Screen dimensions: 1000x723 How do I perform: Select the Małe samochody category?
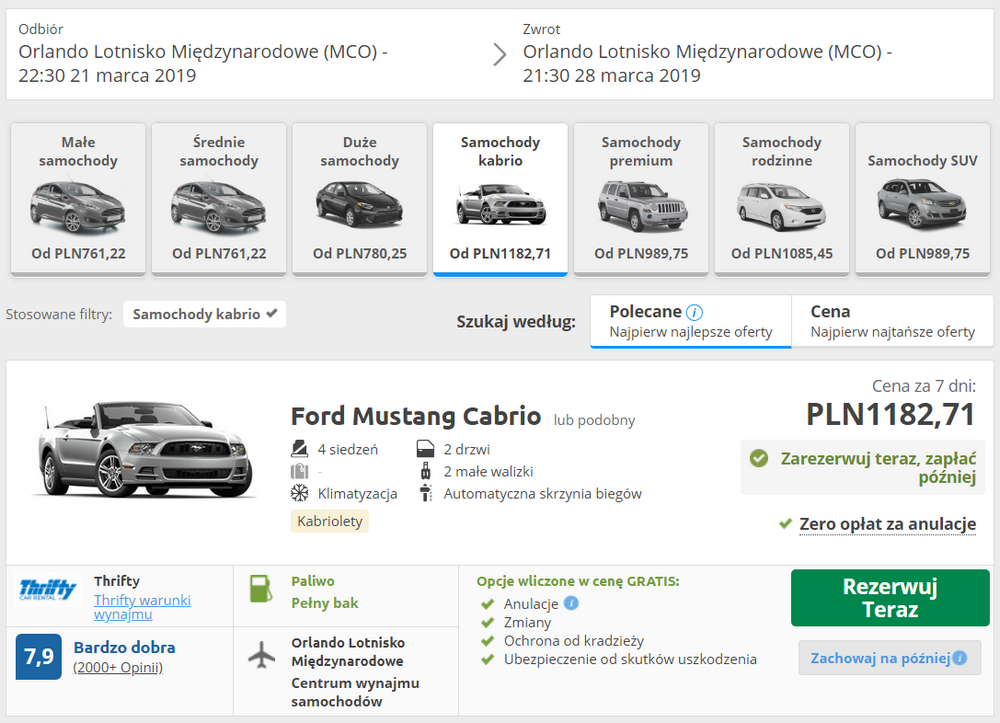pos(78,200)
